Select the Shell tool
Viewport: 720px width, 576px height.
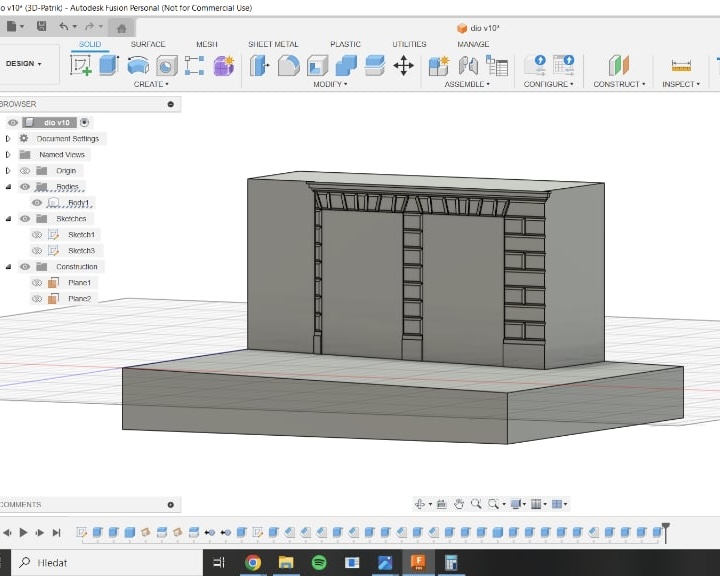pos(317,65)
